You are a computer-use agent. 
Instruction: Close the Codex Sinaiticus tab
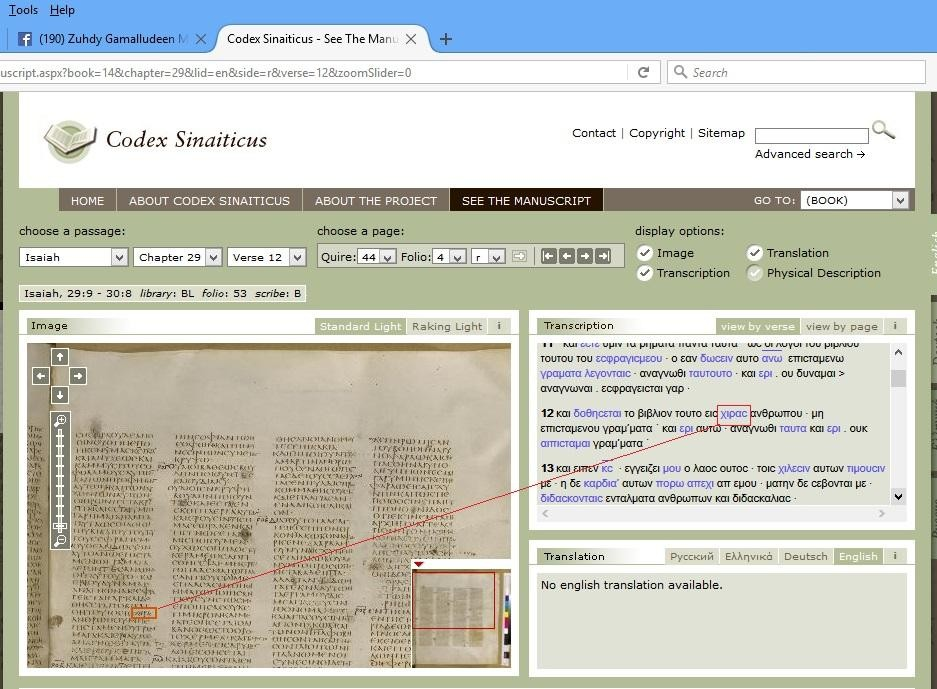411,39
